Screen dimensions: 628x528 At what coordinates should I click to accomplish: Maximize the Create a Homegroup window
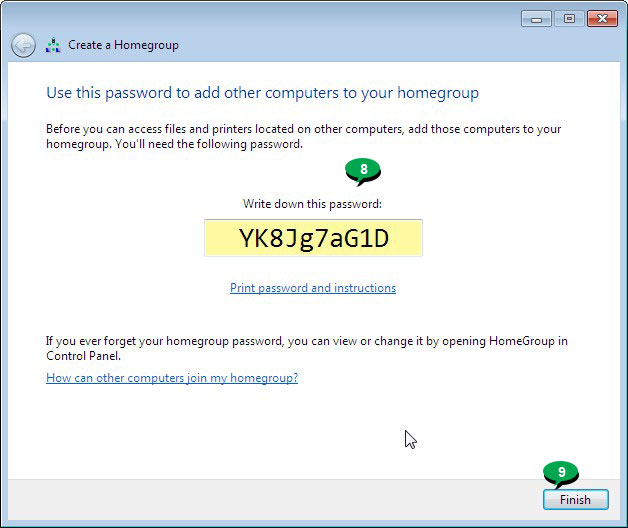[x=569, y=19]
